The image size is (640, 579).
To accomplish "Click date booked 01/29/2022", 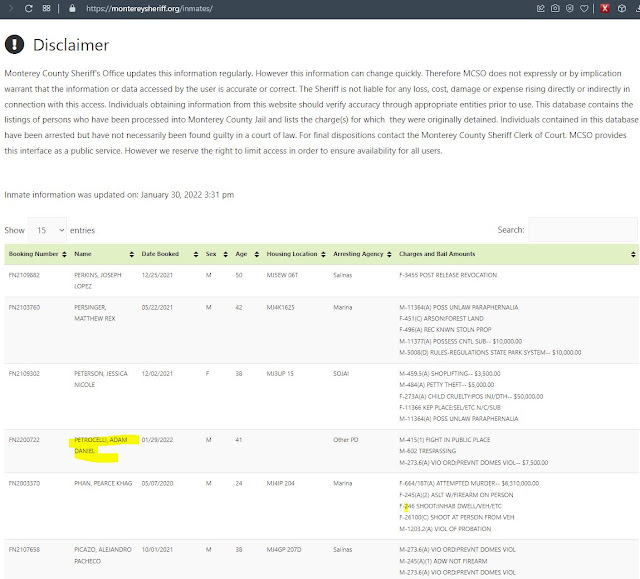I will tap(157, 439).
